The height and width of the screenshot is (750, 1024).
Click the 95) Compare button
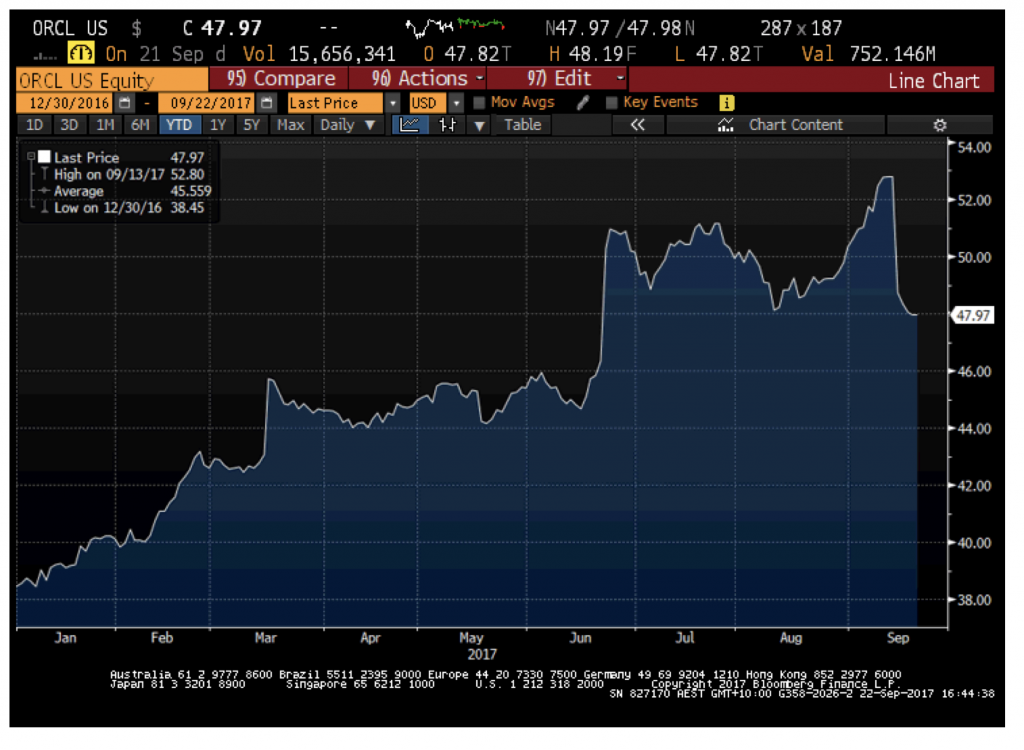coord(279,79)
